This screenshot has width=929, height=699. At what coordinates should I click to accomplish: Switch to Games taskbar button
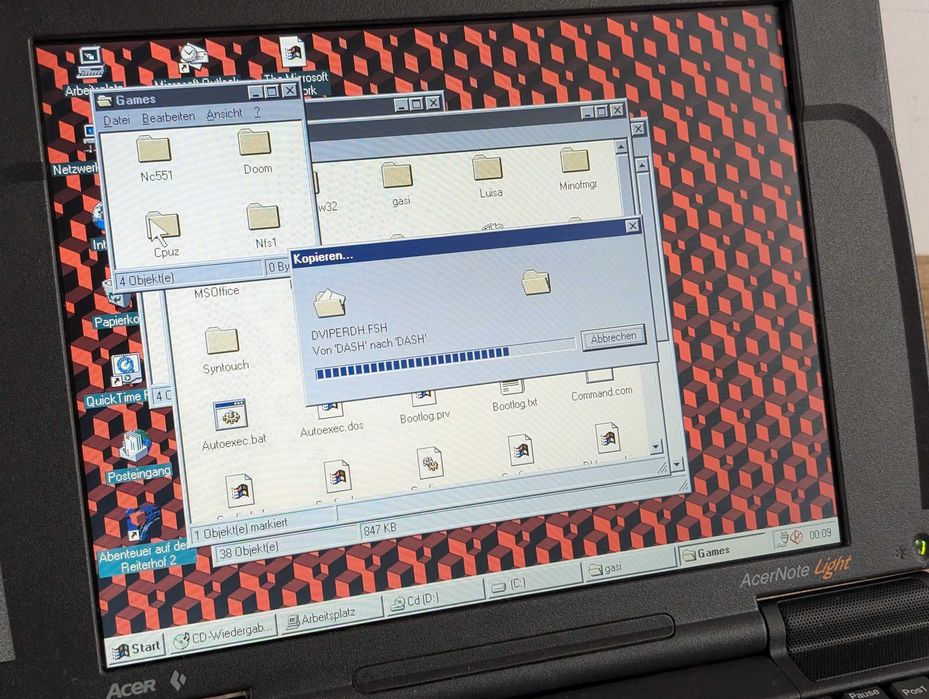click(723, 553)
